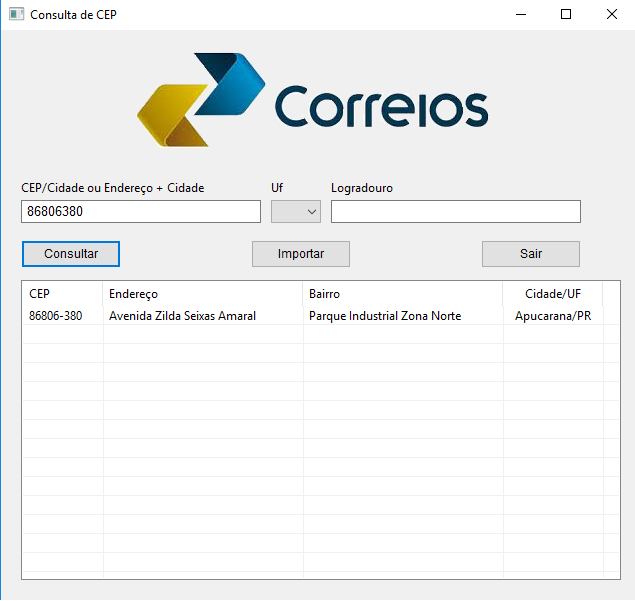Click into the Logradouro text field
635x601 pixels.
coord(455,211)
